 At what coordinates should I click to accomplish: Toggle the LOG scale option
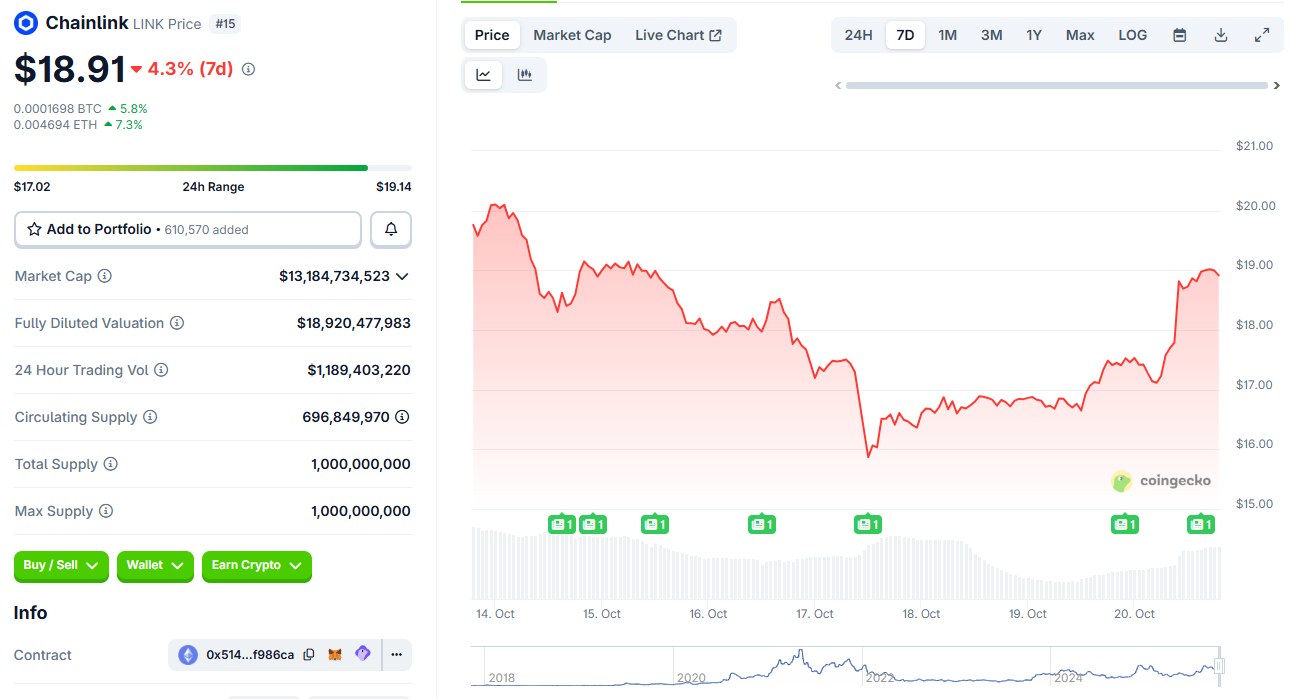pos(1132,35)
